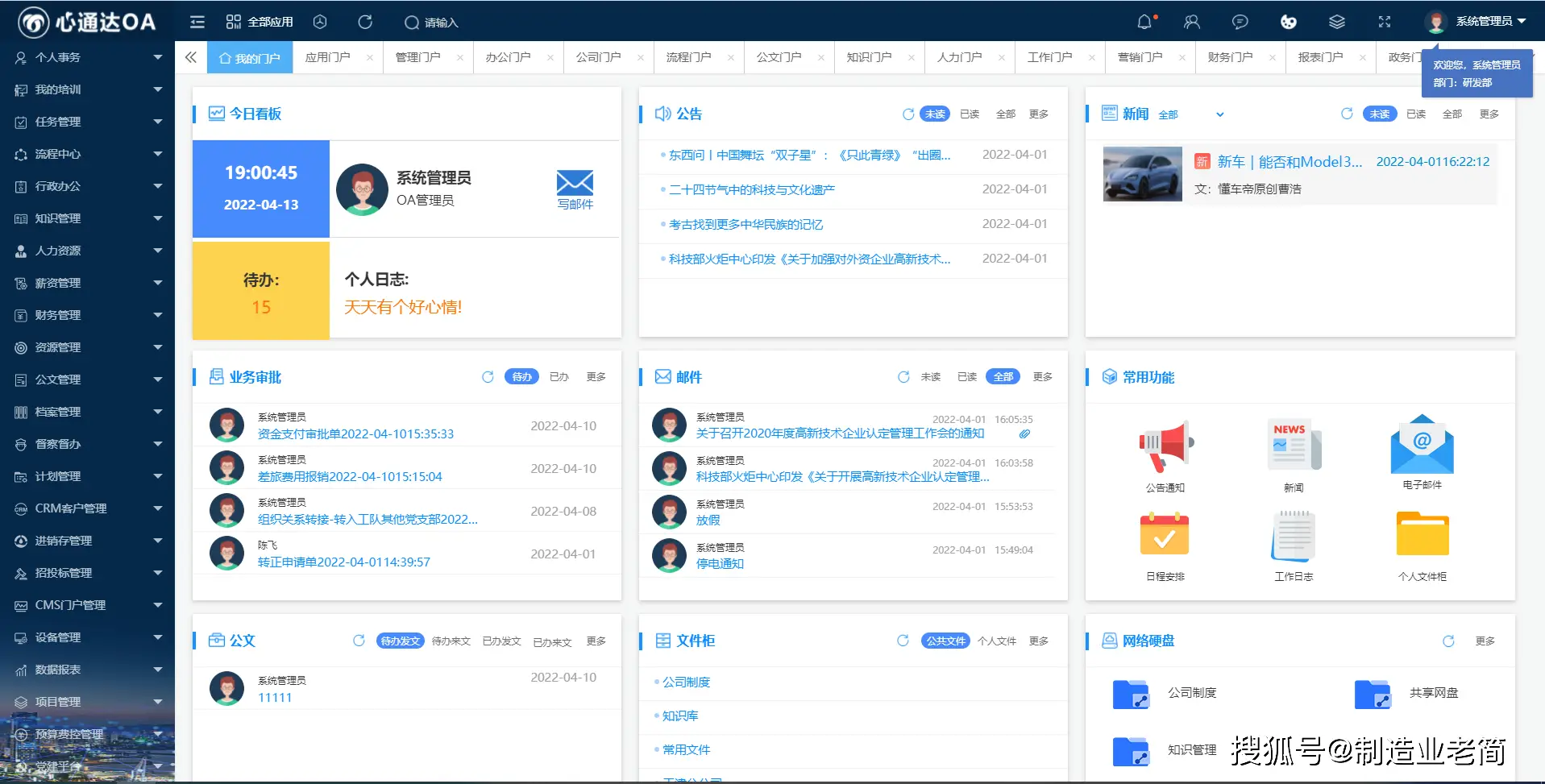Open the 电子邮件 shortcut icon

[x=1422, y=444]
